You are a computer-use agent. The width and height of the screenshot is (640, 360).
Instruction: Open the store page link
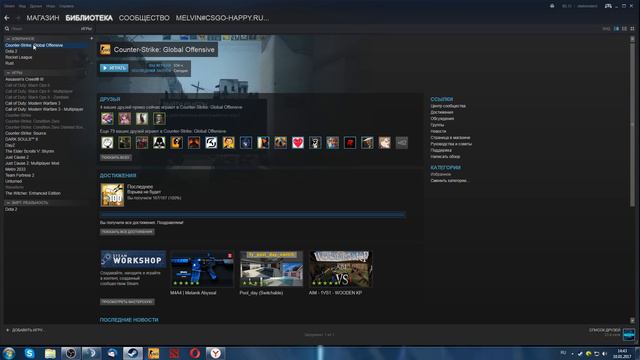pos(450,138)
